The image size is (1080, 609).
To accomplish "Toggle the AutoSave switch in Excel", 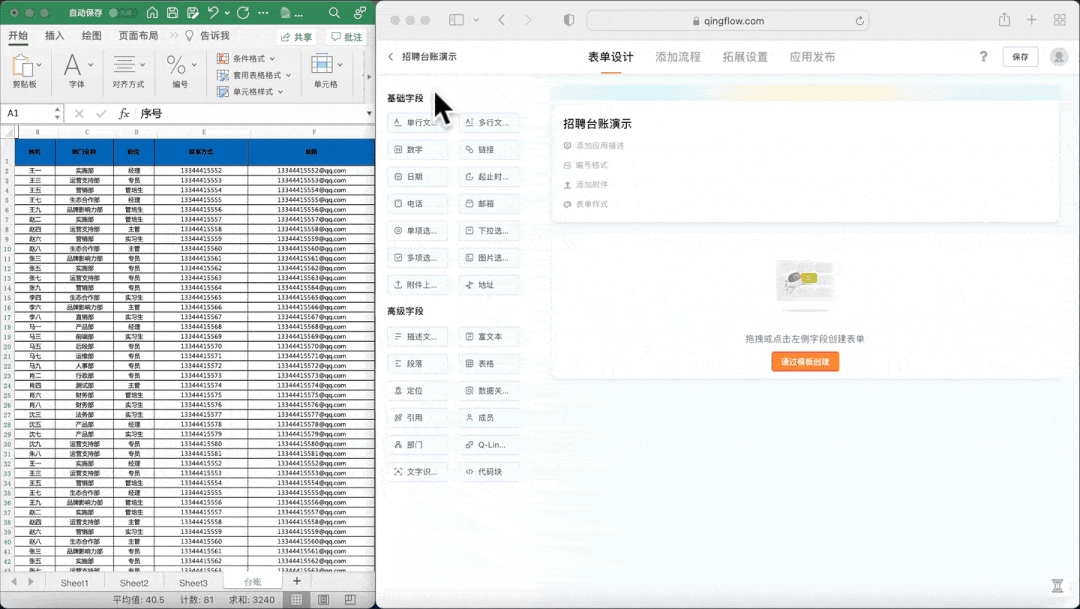I will click(x=121, y=13).
